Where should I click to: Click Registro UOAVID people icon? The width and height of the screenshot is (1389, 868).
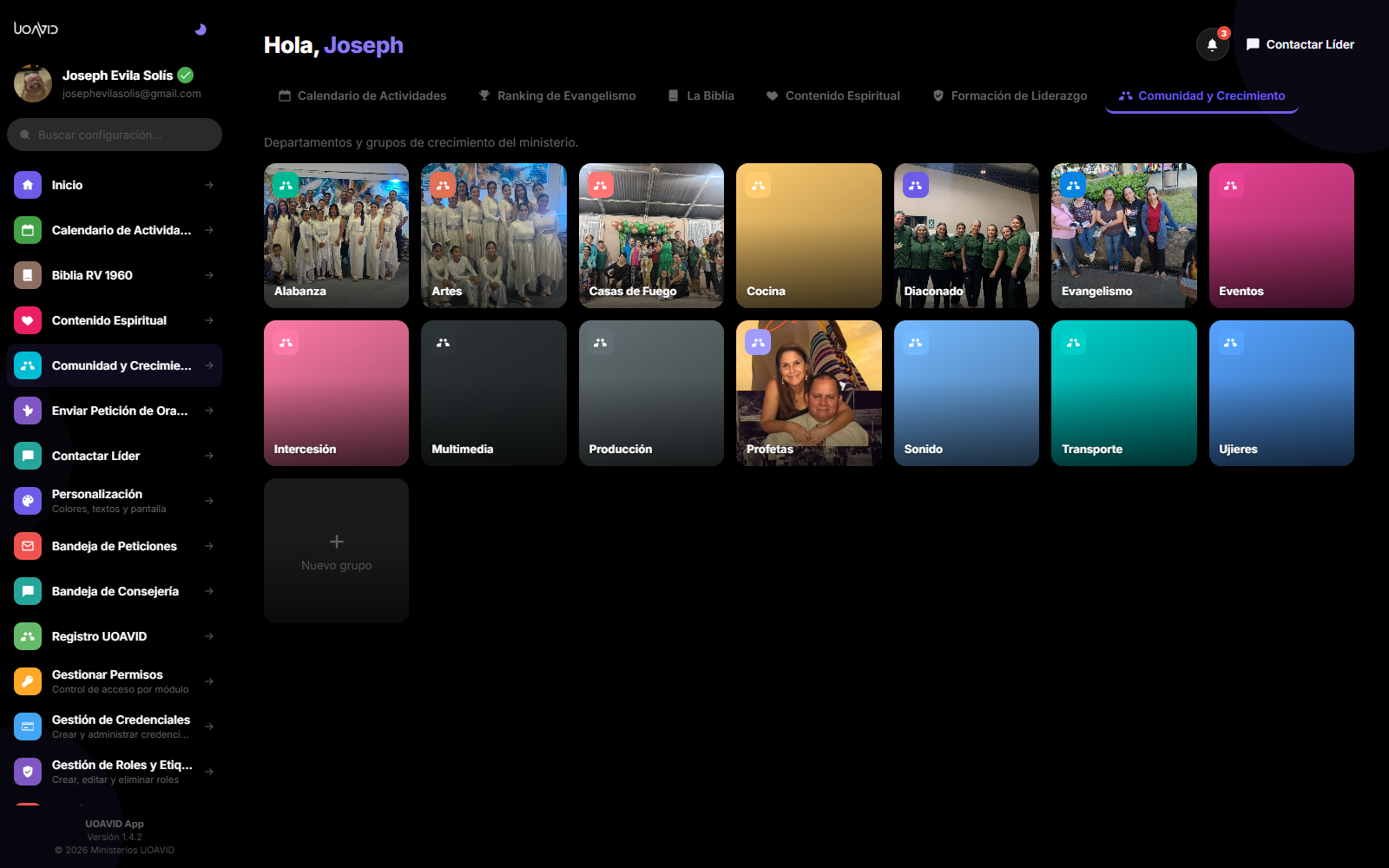(28, 636)
